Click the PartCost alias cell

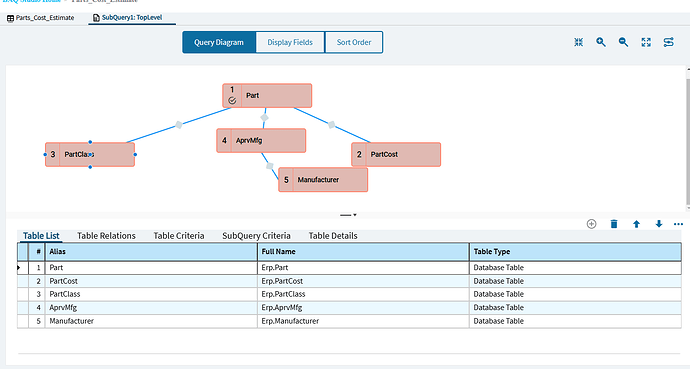[x=151, y=281]
